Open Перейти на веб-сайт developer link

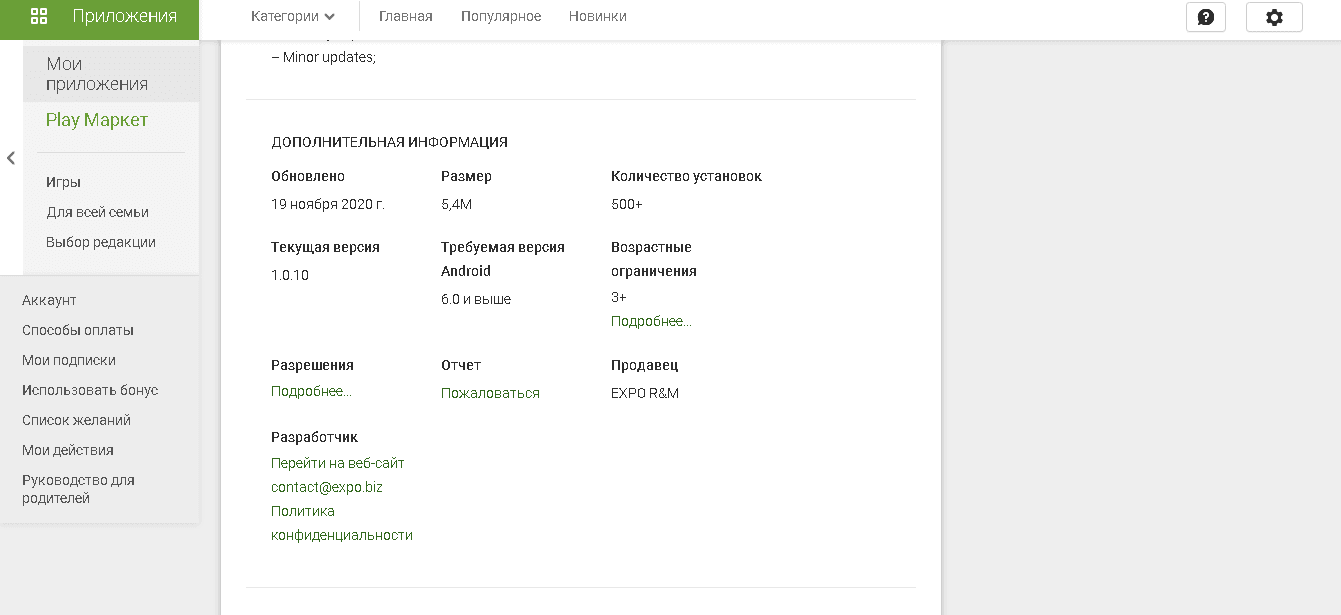click(337, 463)
